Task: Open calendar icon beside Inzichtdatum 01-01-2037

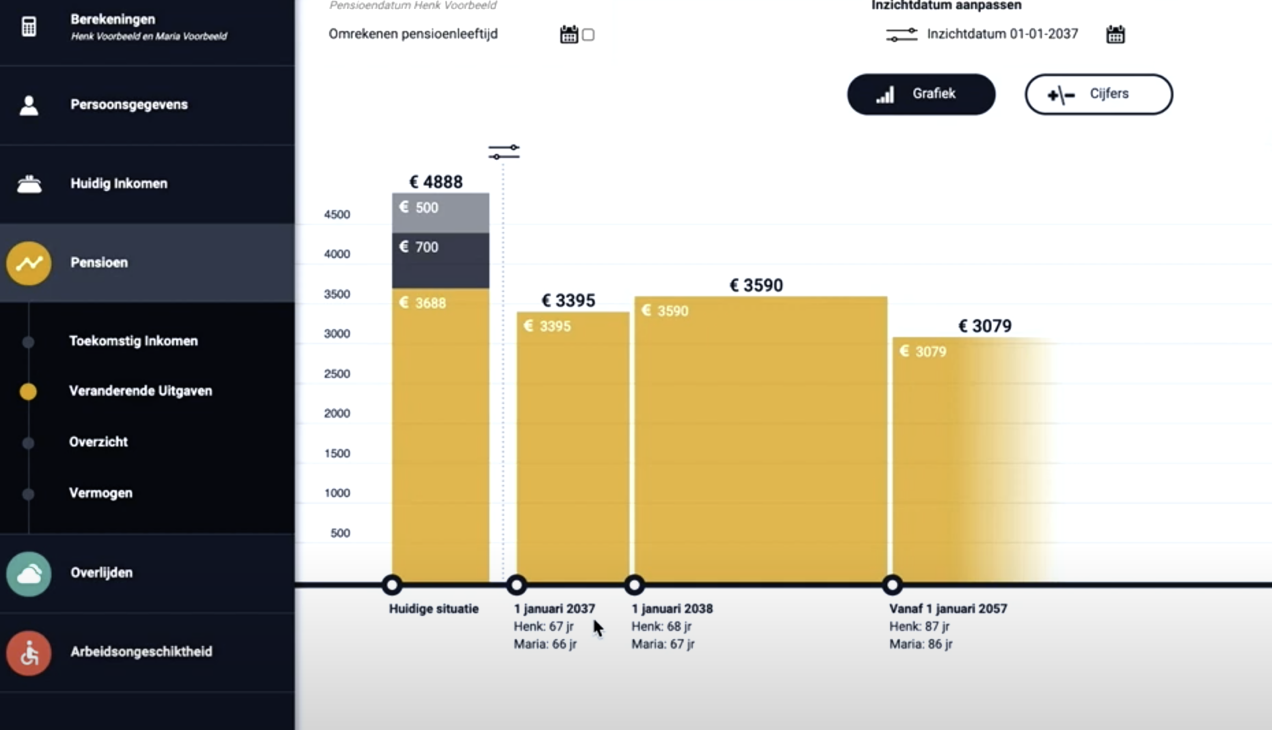Action: [1115, 35]
